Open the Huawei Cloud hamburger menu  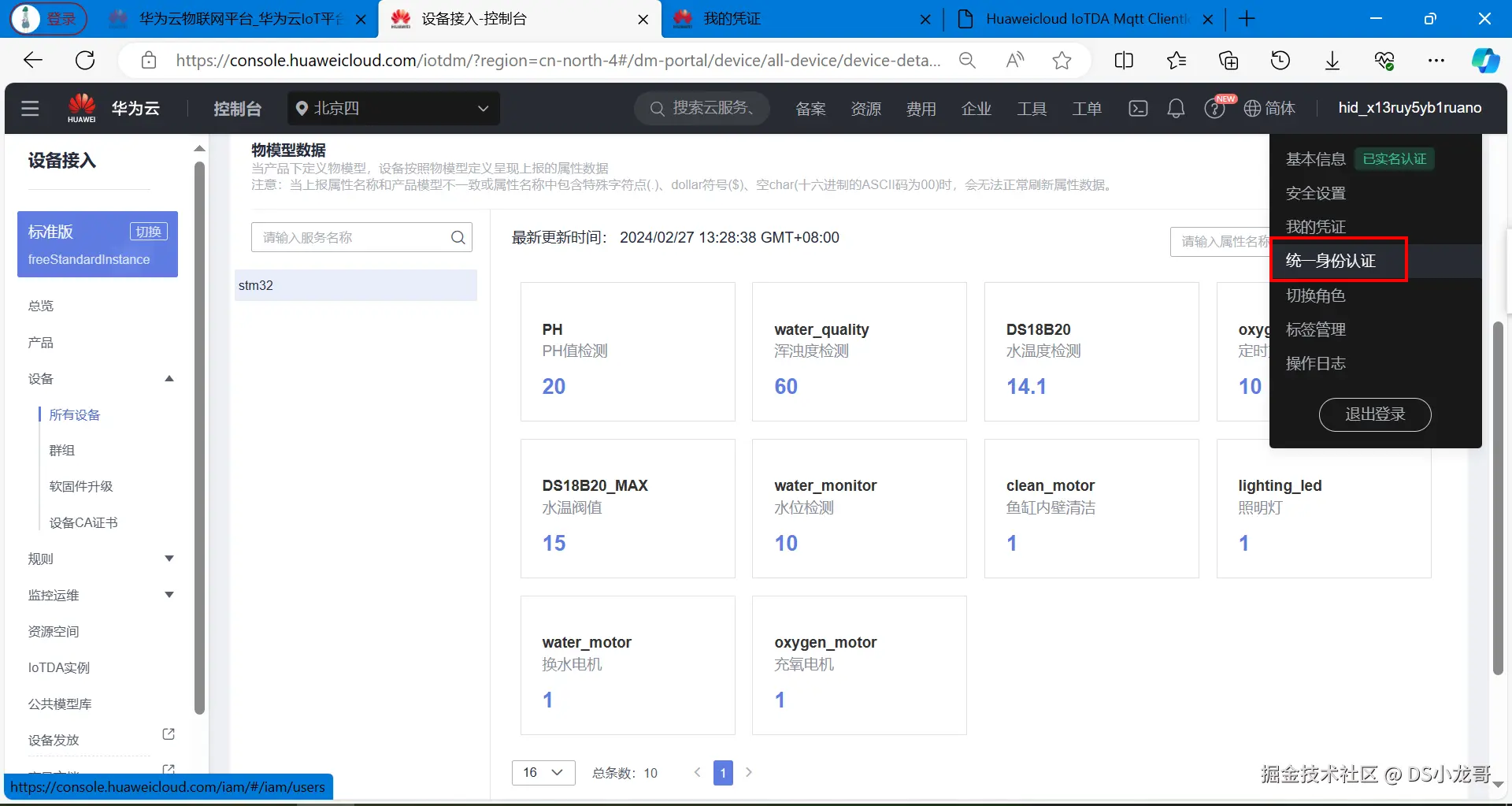(30, 108)
